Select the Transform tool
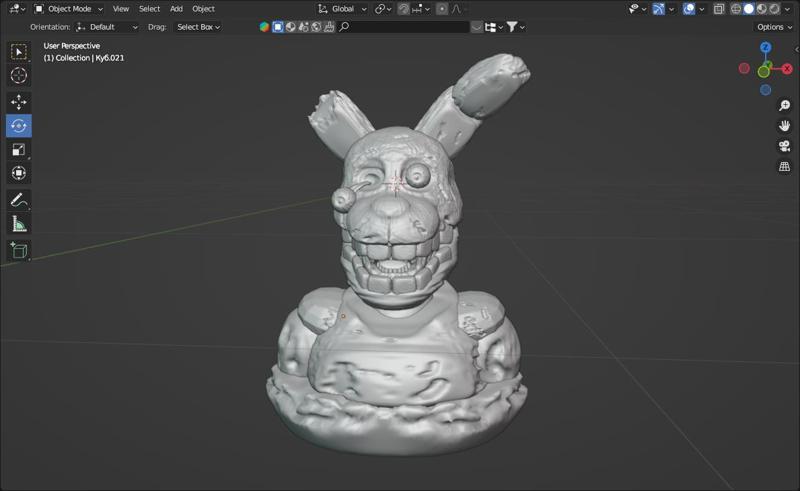800x491 pixels. (19, 173)
